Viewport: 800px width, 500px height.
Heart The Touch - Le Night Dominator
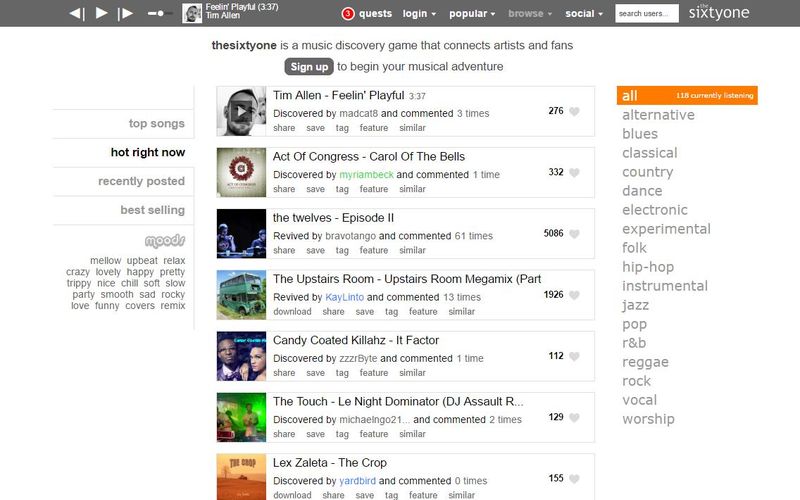coord(574,417)
